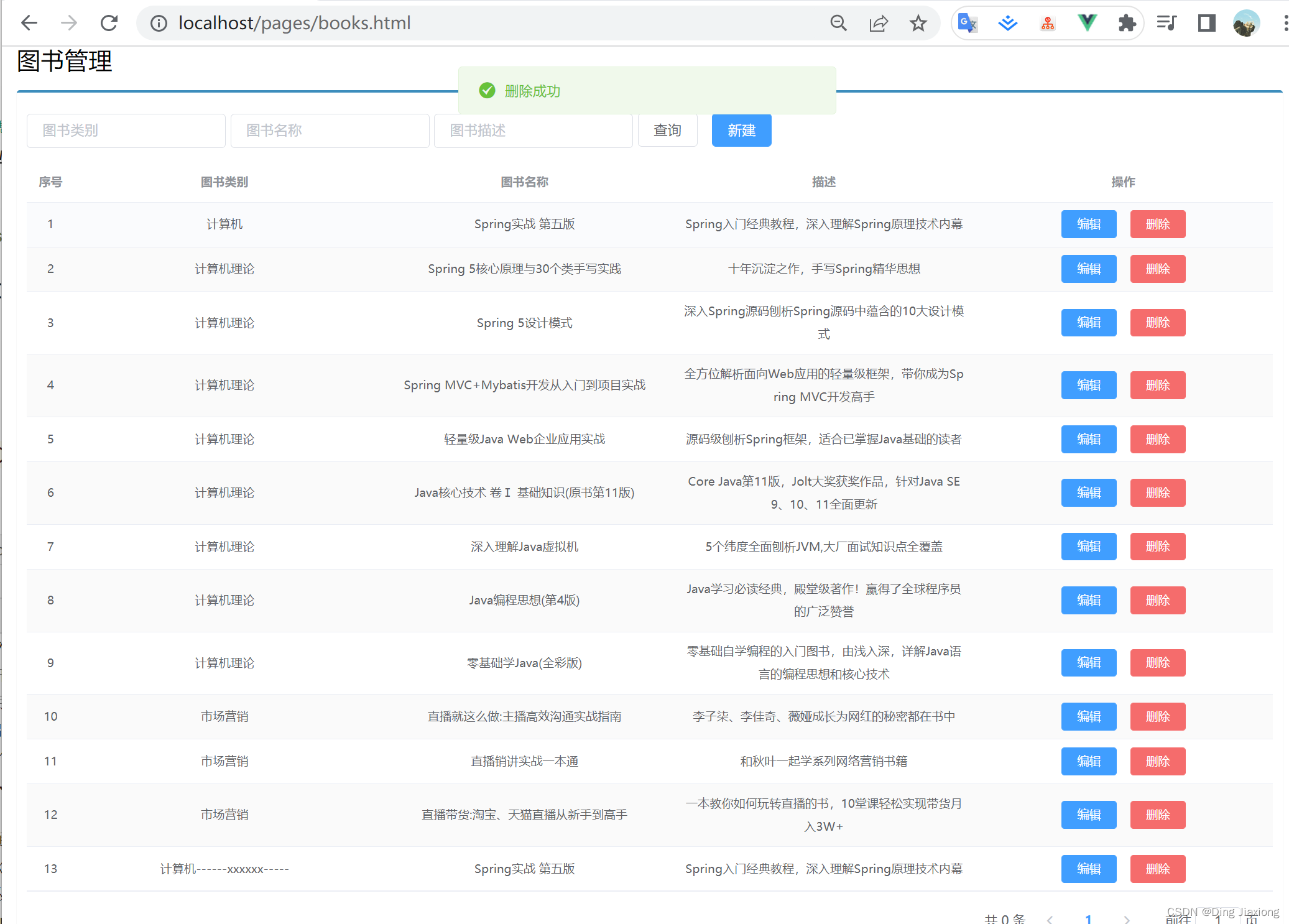Reload the books page
Viewport: 1289px width, 924px height.
click(x=109, y=22)
